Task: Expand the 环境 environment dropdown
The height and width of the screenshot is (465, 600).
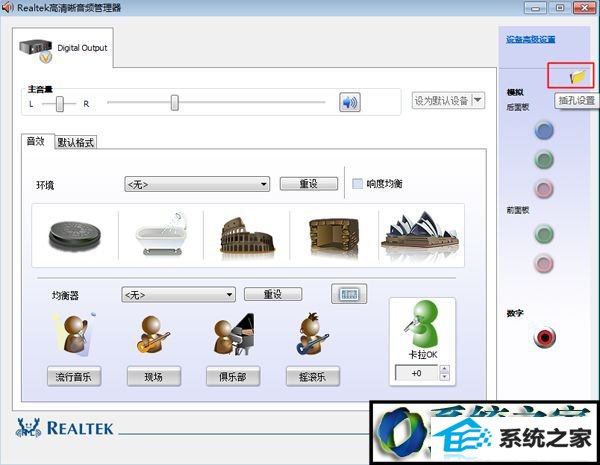Action: point(197,184)
